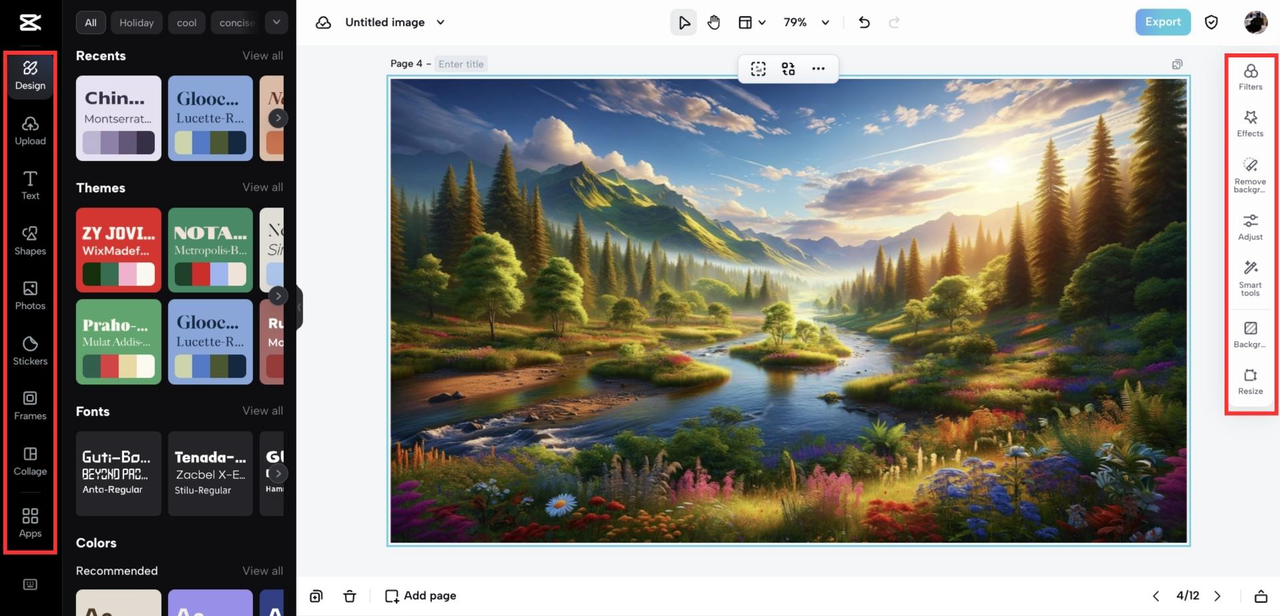1280x616 pixels.
Task: Open Adjust settings
Action: coord(1250,227)
